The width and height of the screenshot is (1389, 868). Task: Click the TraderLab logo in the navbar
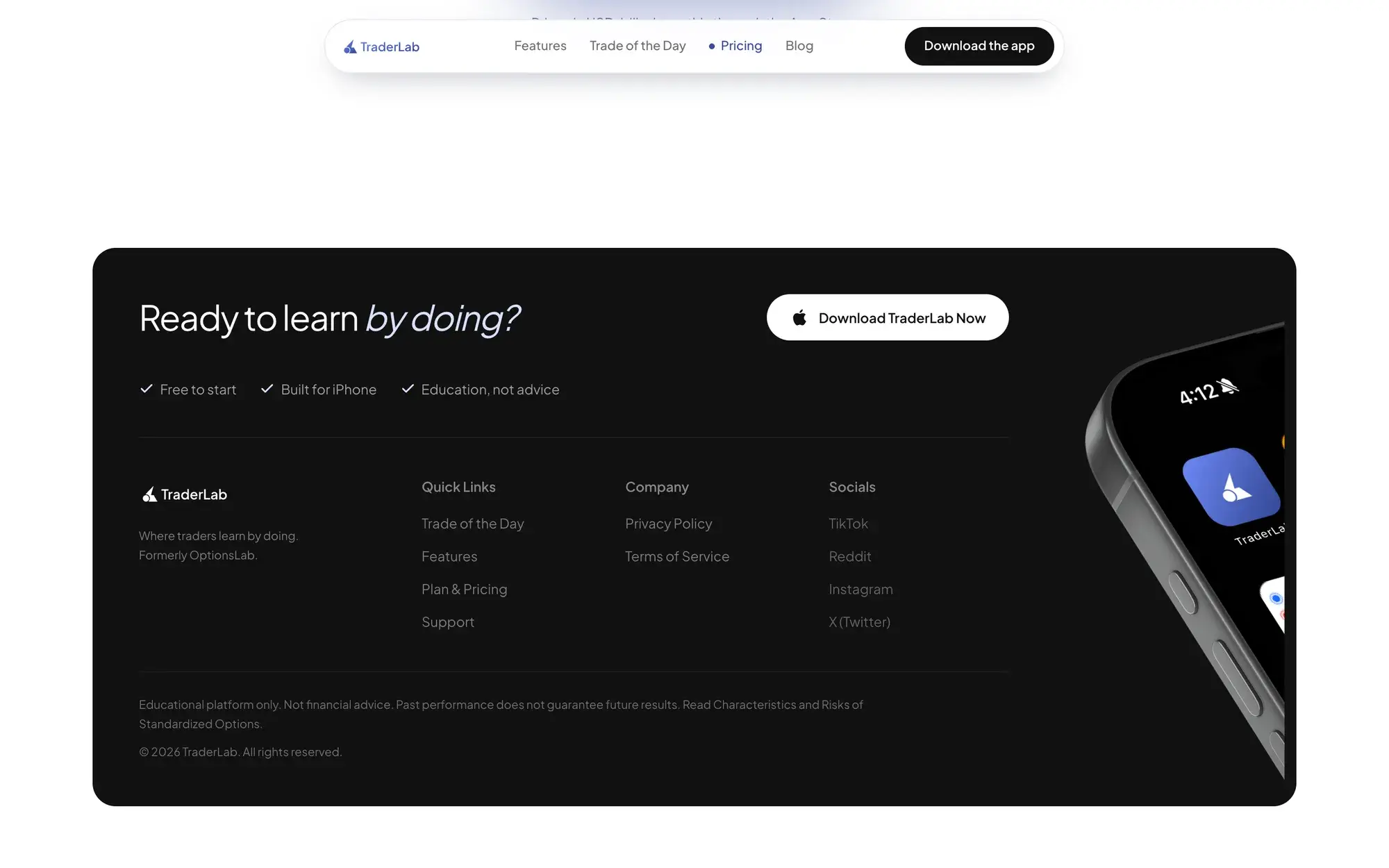381,47
